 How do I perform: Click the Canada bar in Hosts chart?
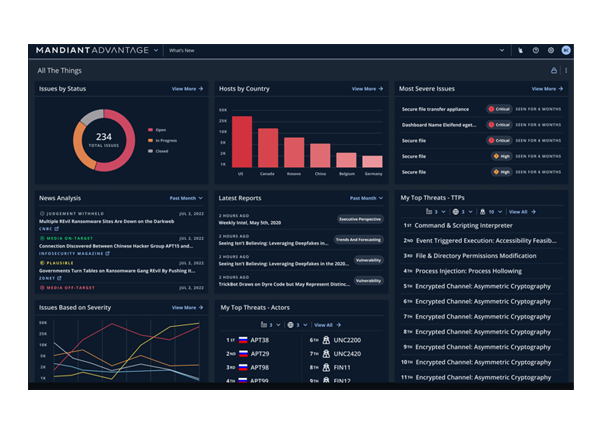pos(268,148)
